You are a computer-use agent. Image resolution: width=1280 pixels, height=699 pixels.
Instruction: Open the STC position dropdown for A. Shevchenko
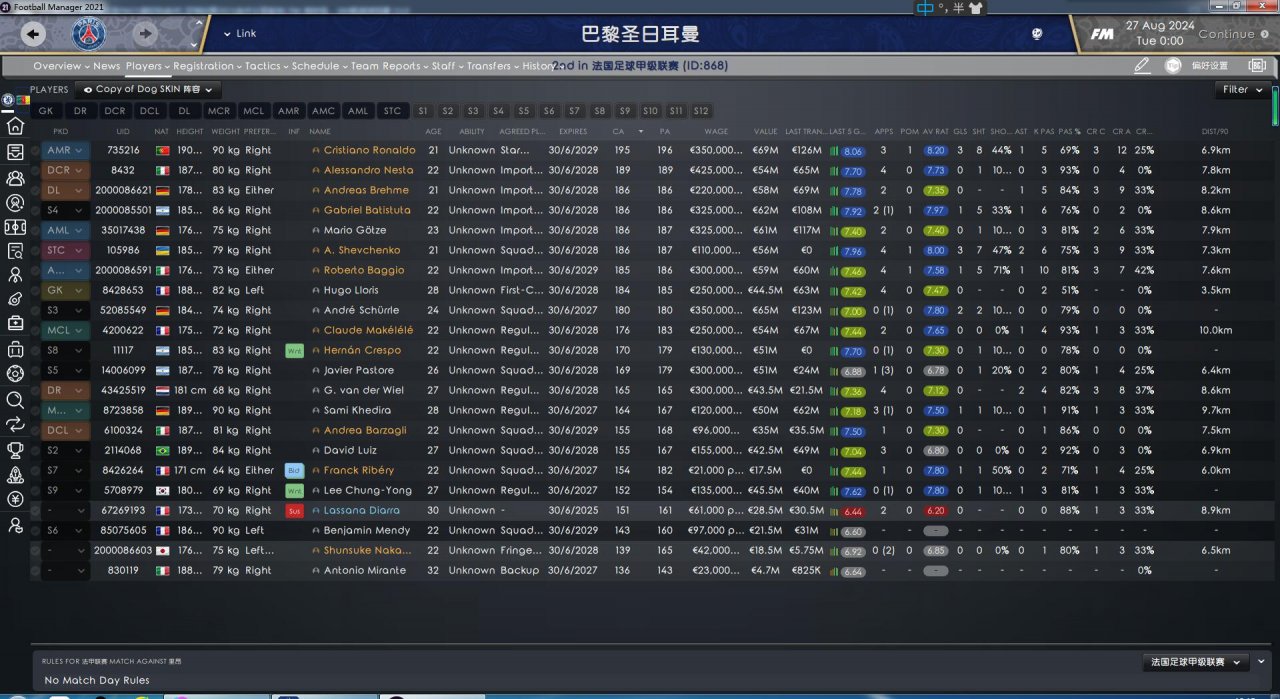[x=66, y=250]
